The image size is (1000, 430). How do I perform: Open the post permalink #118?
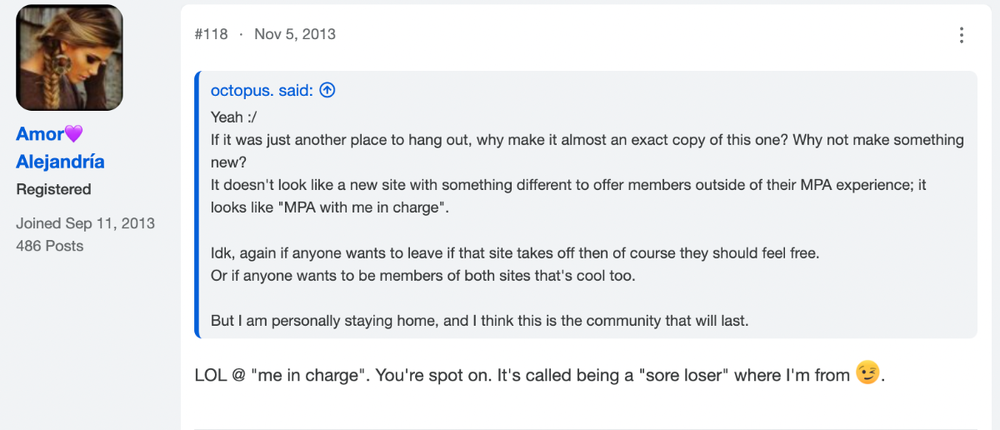tap(211, 34)
